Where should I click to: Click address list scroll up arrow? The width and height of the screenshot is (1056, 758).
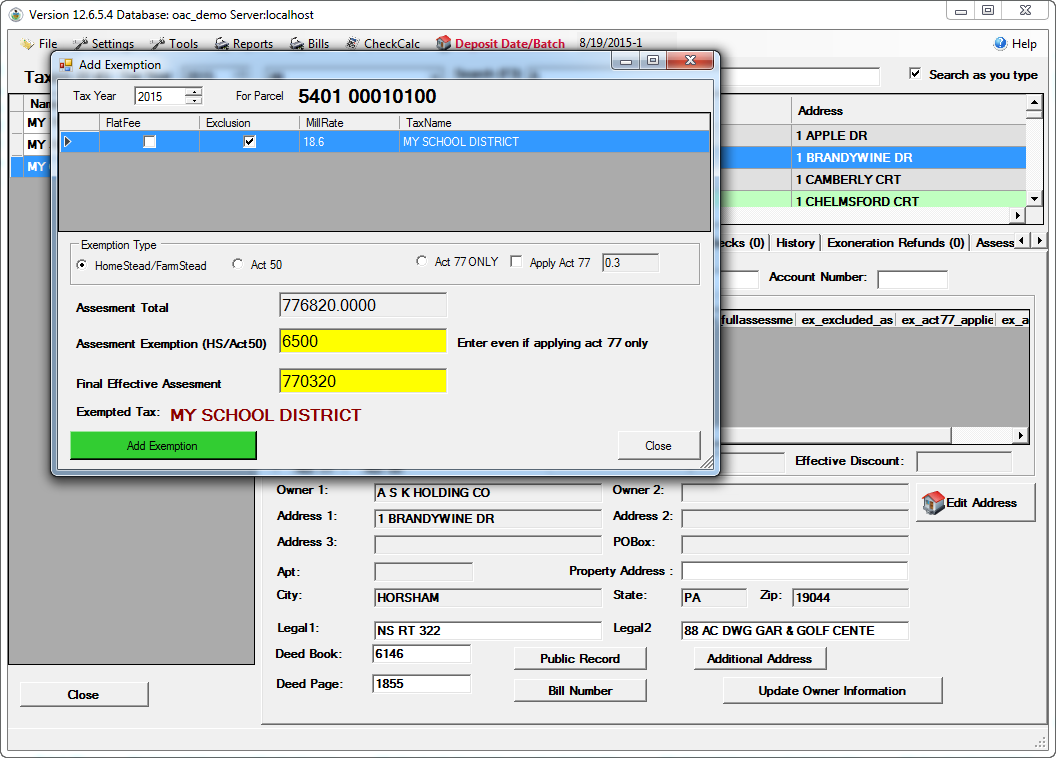coord(1034,103)
